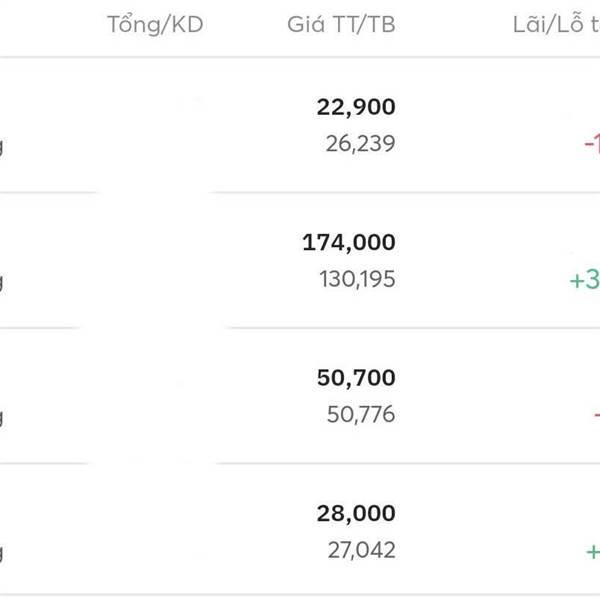Click the truncated left text in 130,195 row
The width and height of the screenshot is (600, 600).
click(2, 282)
